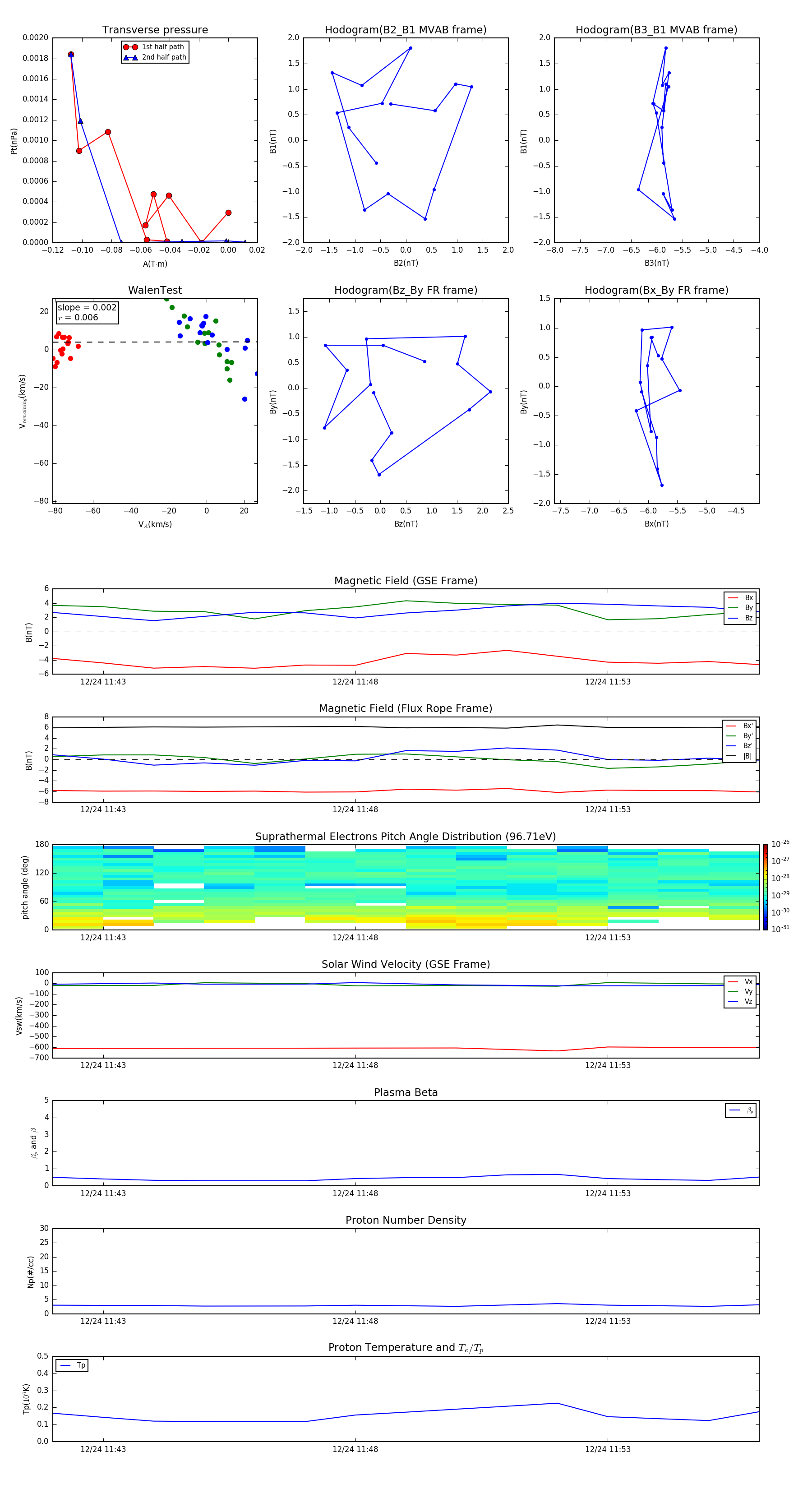This screenshot has width=812, height=1489.
Task: Select By' legend entry in Flux Rope plot
Action: pos(739,736)
